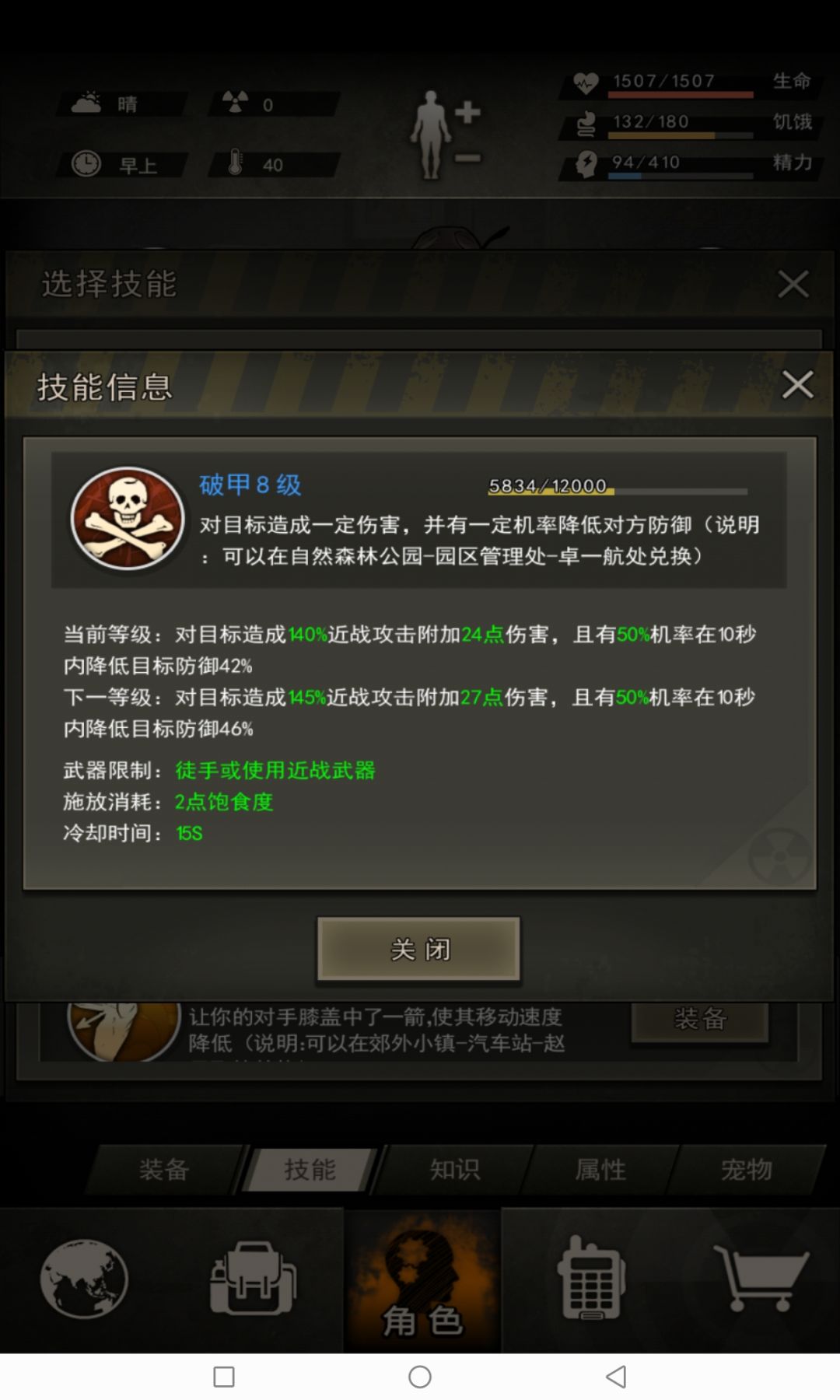This screenshot has height=1400, width=840.
Task: Switch to the 知识 tab
Action: click(455, 1169)
